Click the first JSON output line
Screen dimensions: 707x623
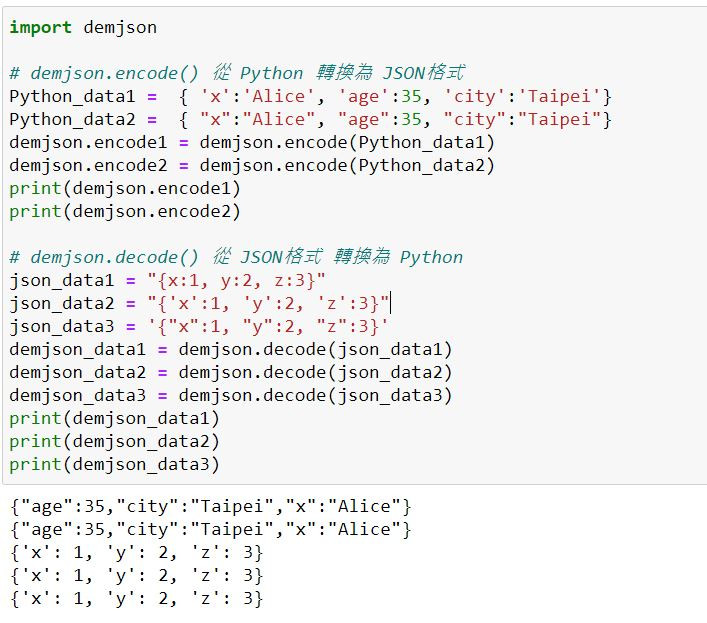pyautogui.click(x=211, y=507)
